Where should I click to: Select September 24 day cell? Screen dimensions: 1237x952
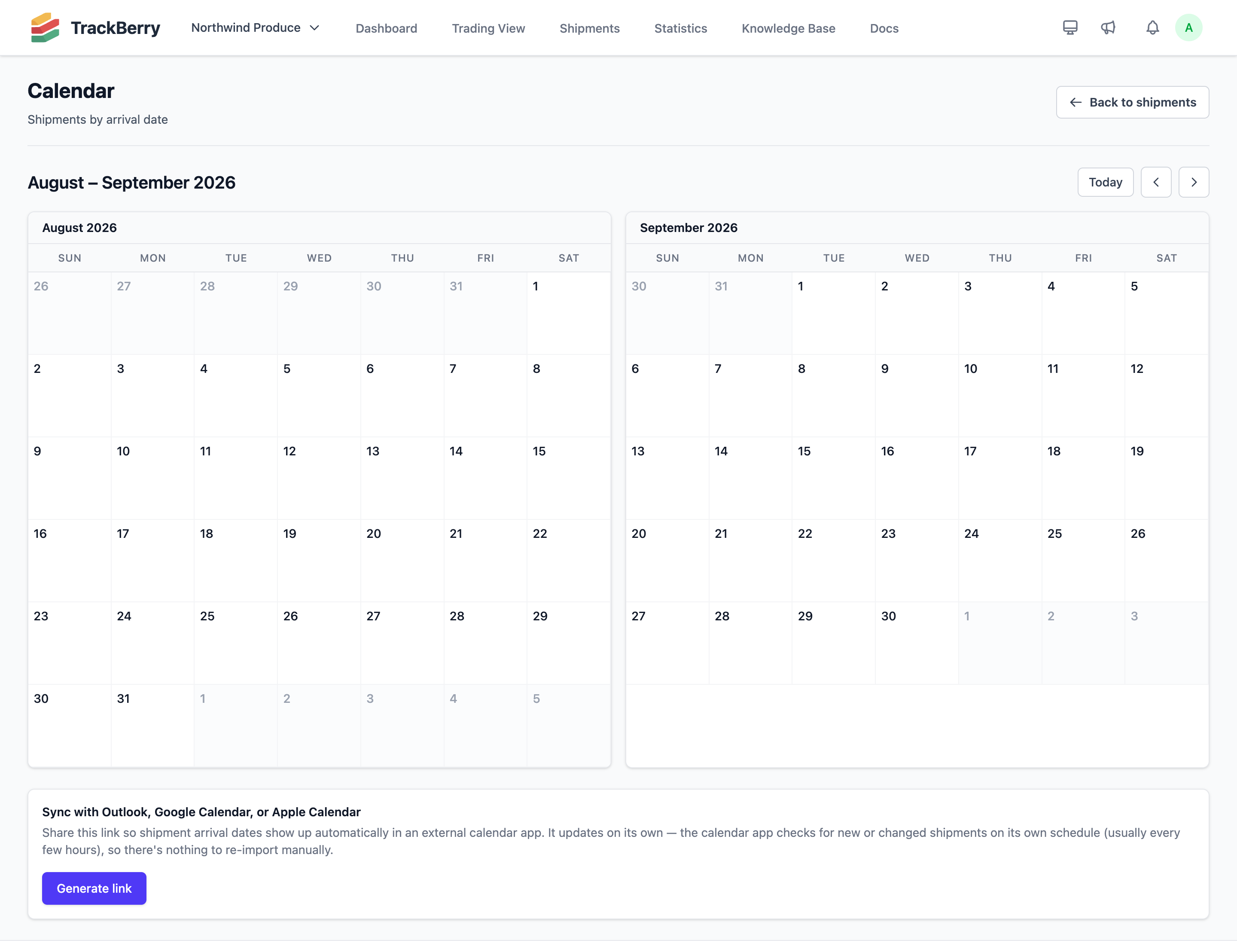(x=1000, y=561)
